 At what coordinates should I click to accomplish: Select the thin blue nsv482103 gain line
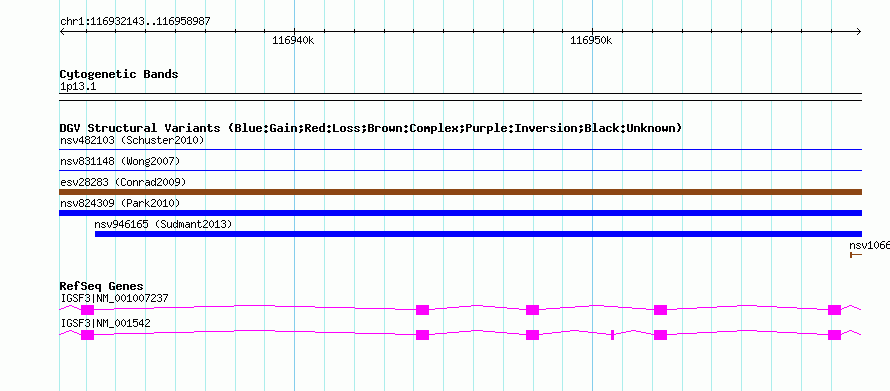(x=460, y=150)
